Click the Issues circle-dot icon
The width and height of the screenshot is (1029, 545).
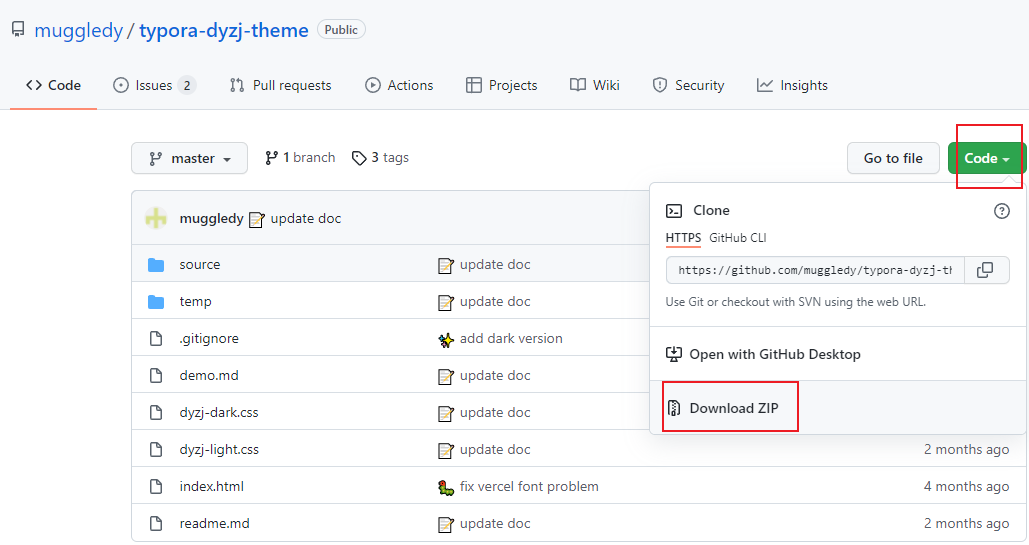pyautogui.click(x=121, y=85)
